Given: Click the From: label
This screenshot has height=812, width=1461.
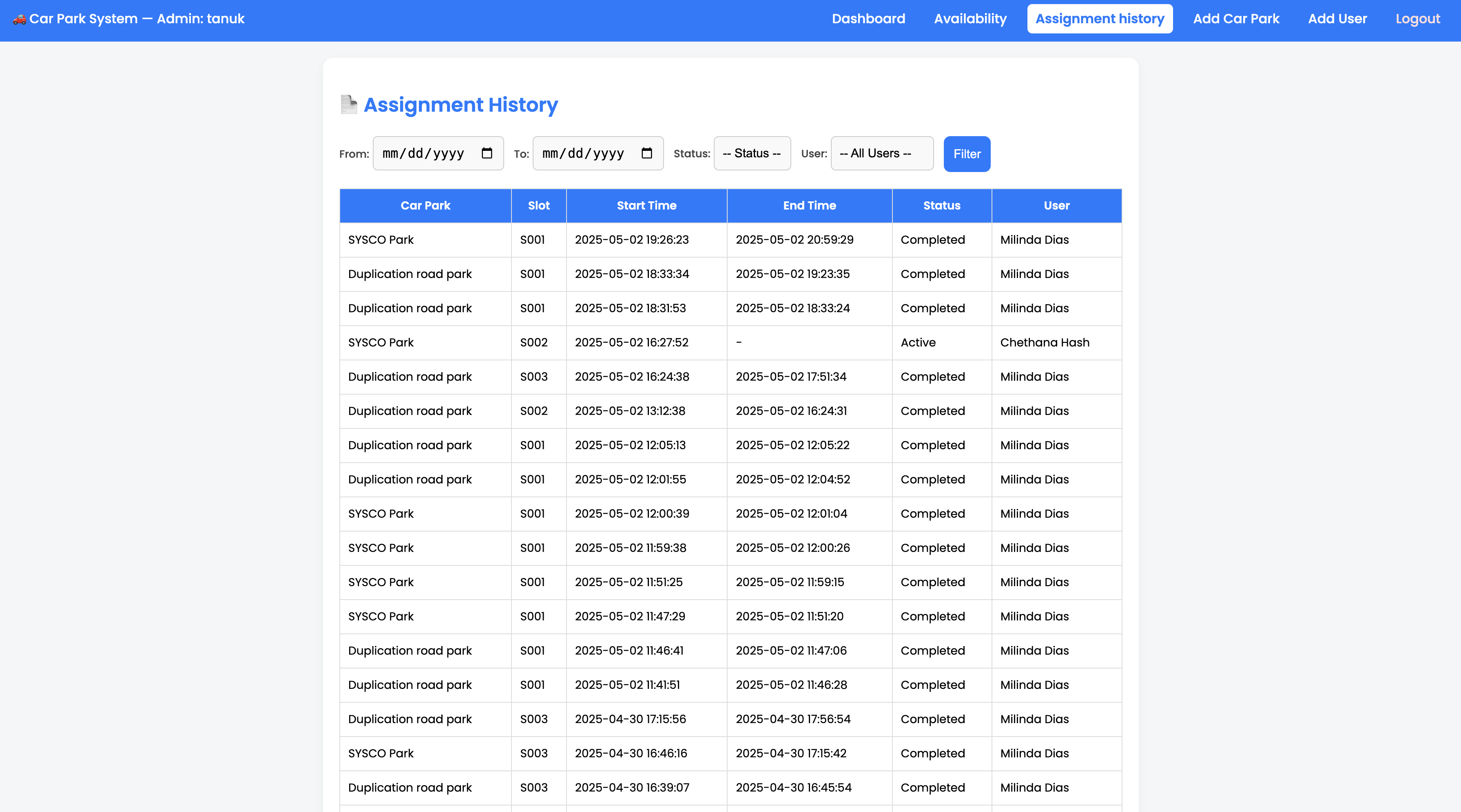Looking at the screenshot, I should tap(354, 154).
